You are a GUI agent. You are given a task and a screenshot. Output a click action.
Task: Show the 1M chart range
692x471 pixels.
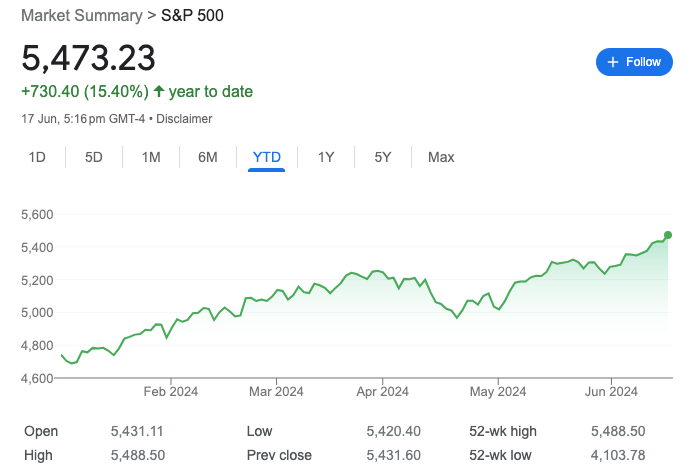[151, 157]
